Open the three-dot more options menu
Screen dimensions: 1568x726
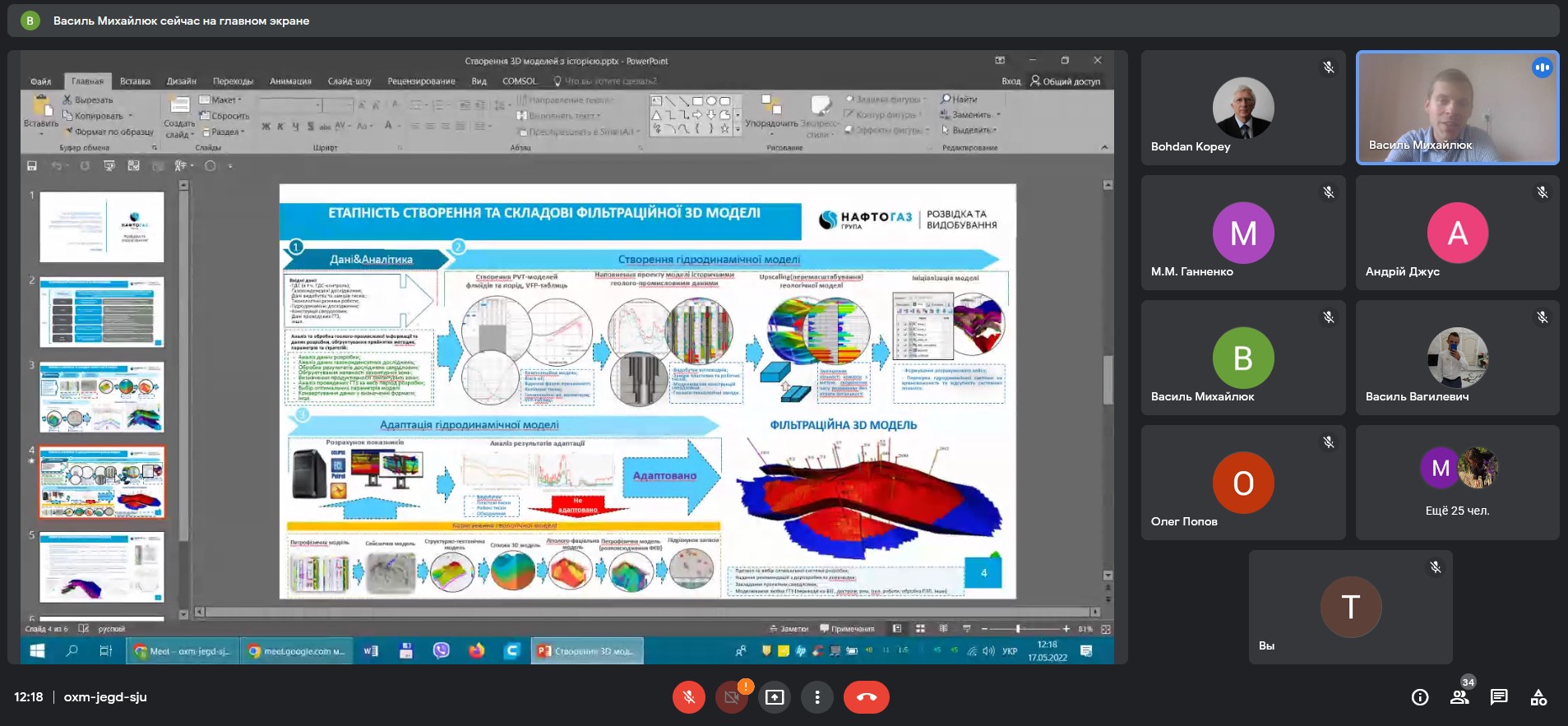(x=816, y=697)
